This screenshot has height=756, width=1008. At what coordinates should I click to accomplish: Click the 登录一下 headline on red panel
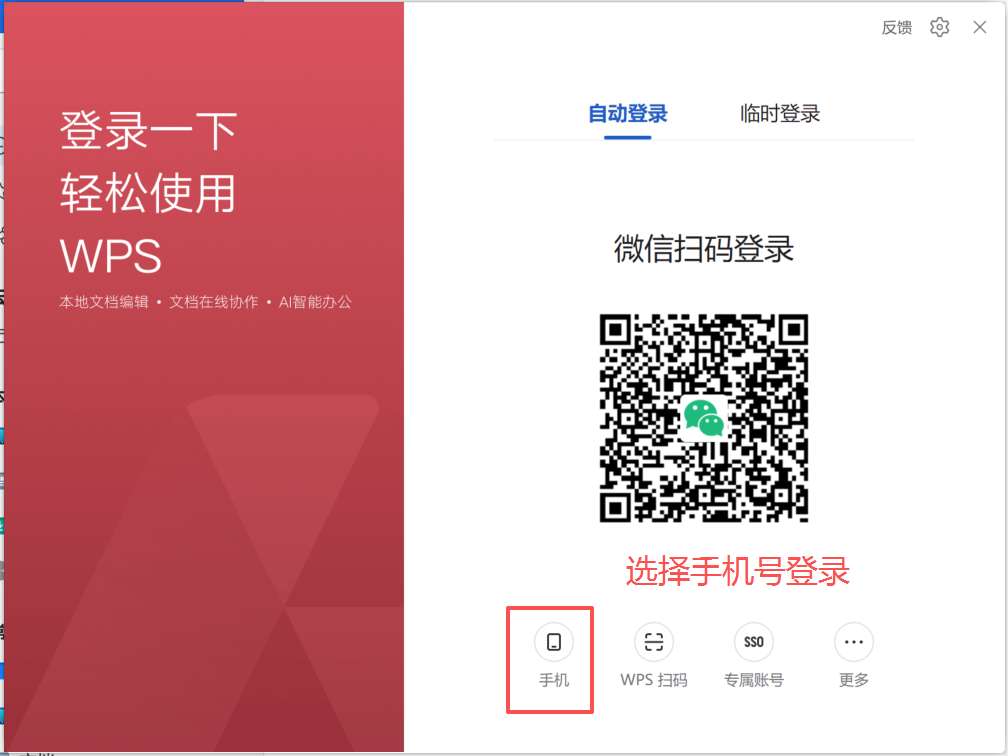tap(149, 131)
